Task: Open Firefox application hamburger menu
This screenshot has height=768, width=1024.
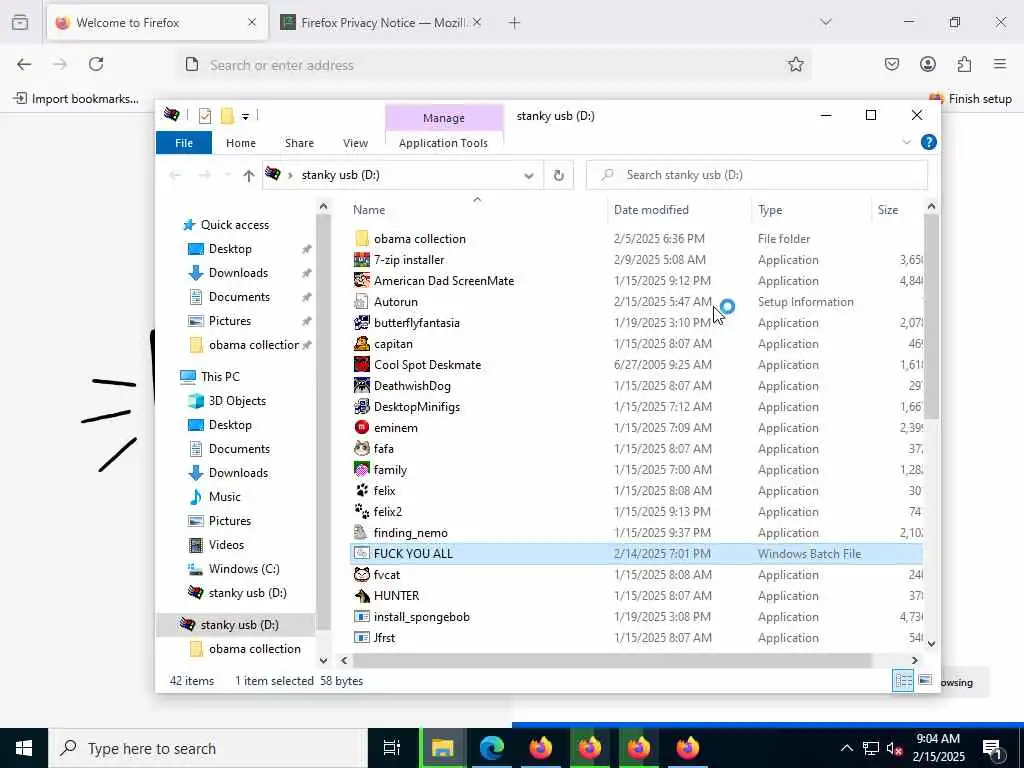Action: pos(1000,64)
